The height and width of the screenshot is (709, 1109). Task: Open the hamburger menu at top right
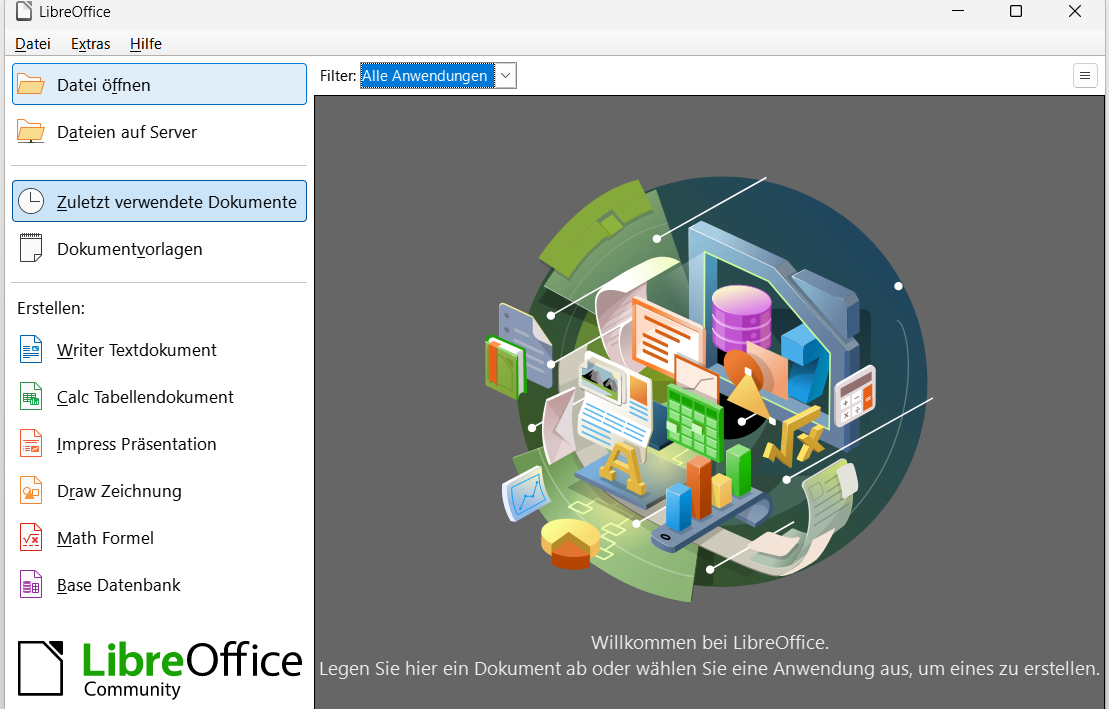pos(1085,76)
